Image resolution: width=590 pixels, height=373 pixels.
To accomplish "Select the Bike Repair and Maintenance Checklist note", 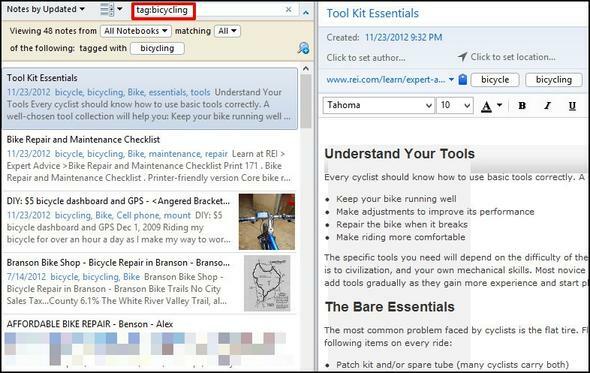I will coord(150,161).
